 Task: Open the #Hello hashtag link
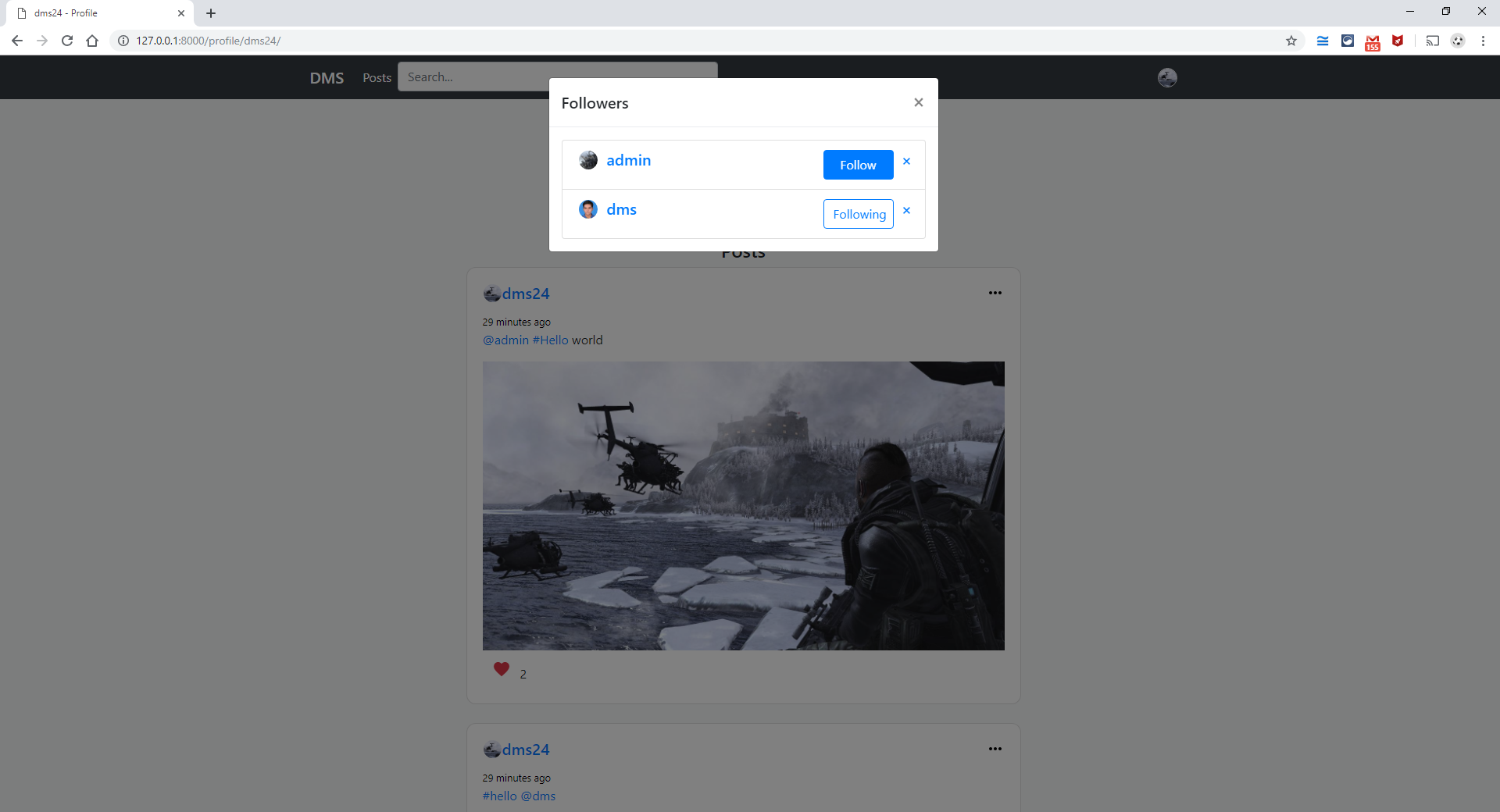click(550, 340)
